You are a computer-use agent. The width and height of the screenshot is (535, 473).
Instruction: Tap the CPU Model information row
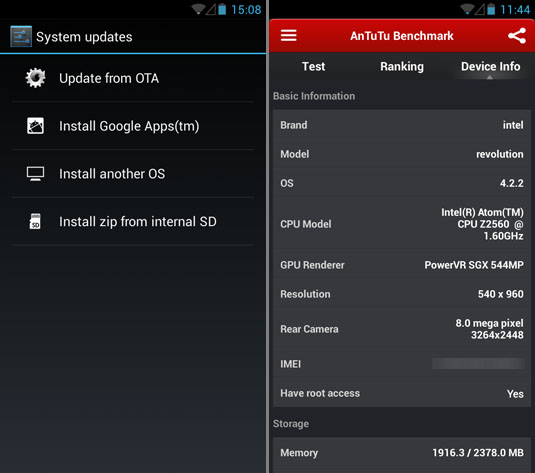tap(402, 224)
